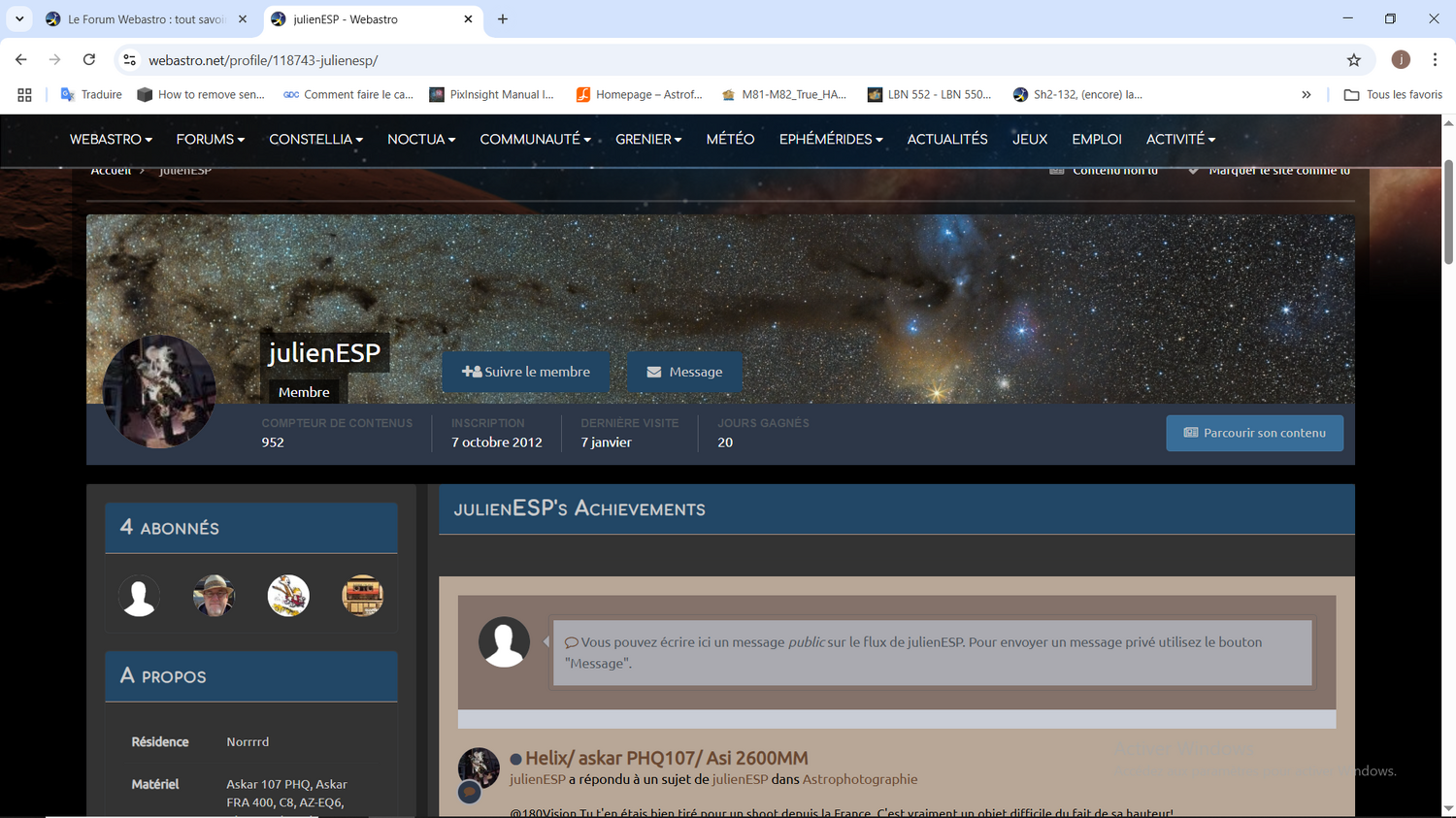
Task: Close the 'Le Forum Webastro' tab
Action: click(243, 19)
